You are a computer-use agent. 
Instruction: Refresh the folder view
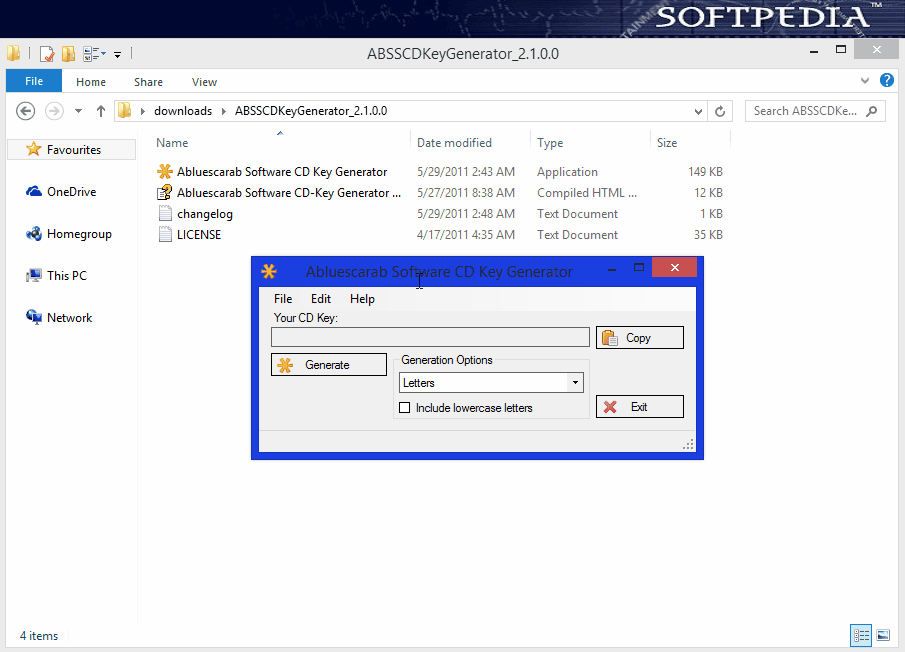720,111
